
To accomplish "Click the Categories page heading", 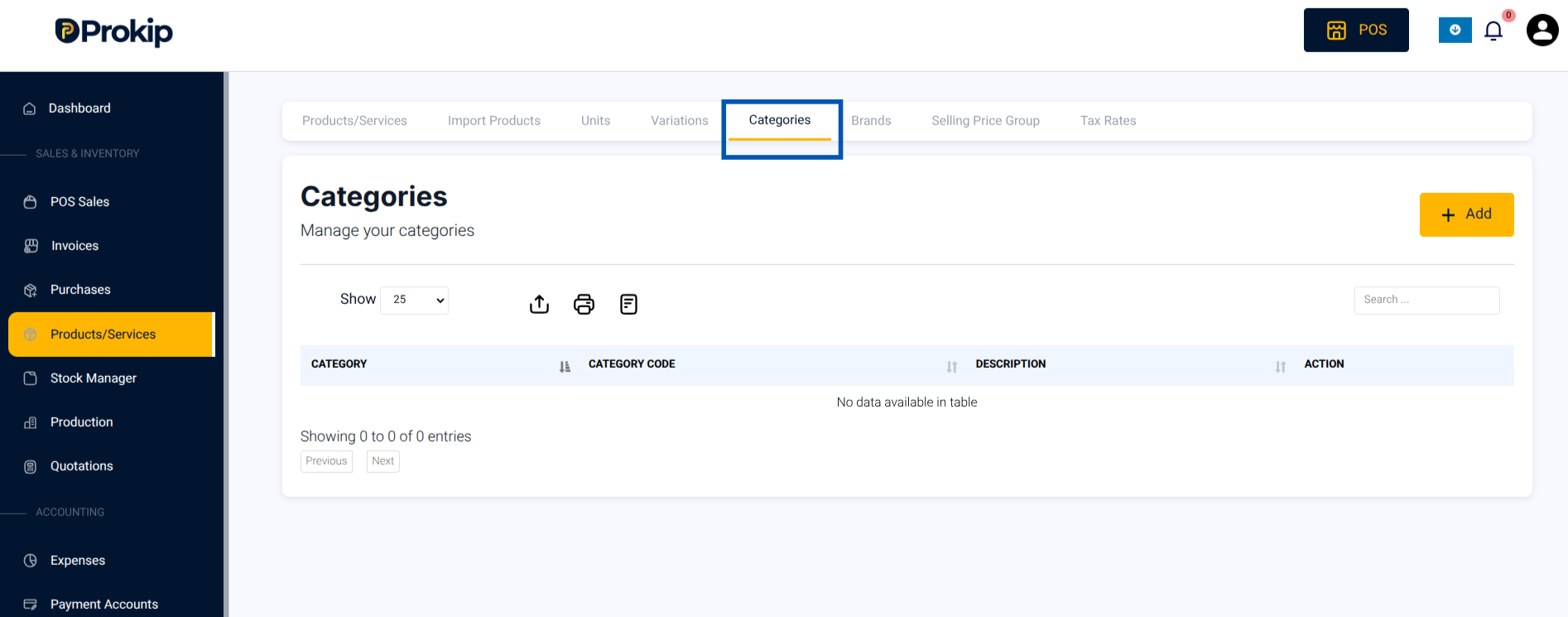I will [x=374, y=196].
